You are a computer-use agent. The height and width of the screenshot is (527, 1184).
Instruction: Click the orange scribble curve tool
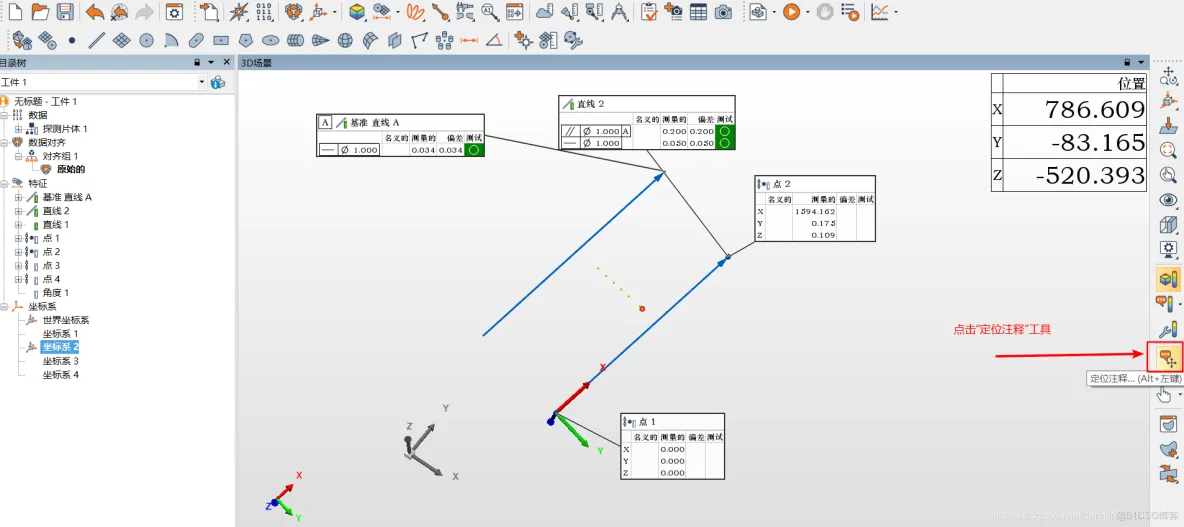(415, 11)
